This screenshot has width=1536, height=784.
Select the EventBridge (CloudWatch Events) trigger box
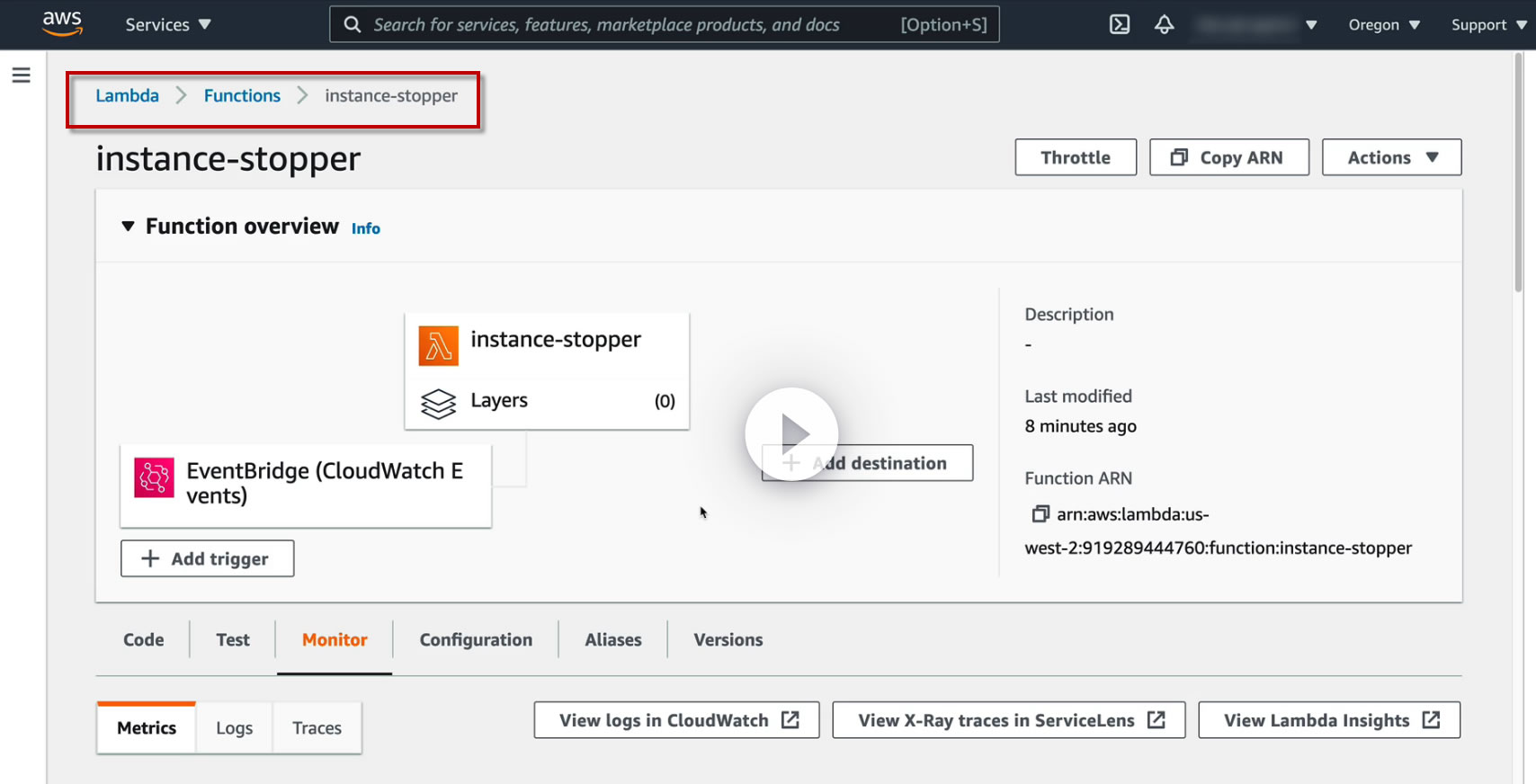click(x=306, y=486)
